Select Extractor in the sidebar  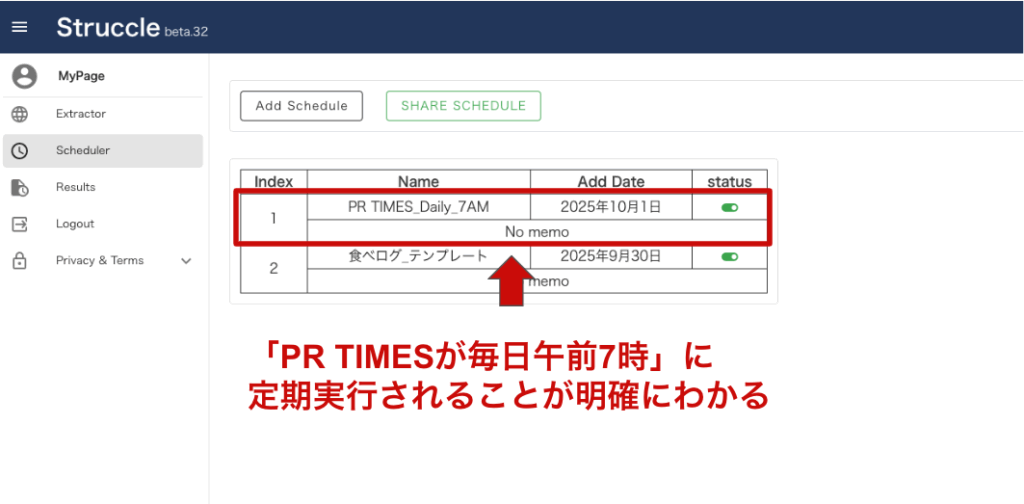pyautogui.click(x=81, y=114)
